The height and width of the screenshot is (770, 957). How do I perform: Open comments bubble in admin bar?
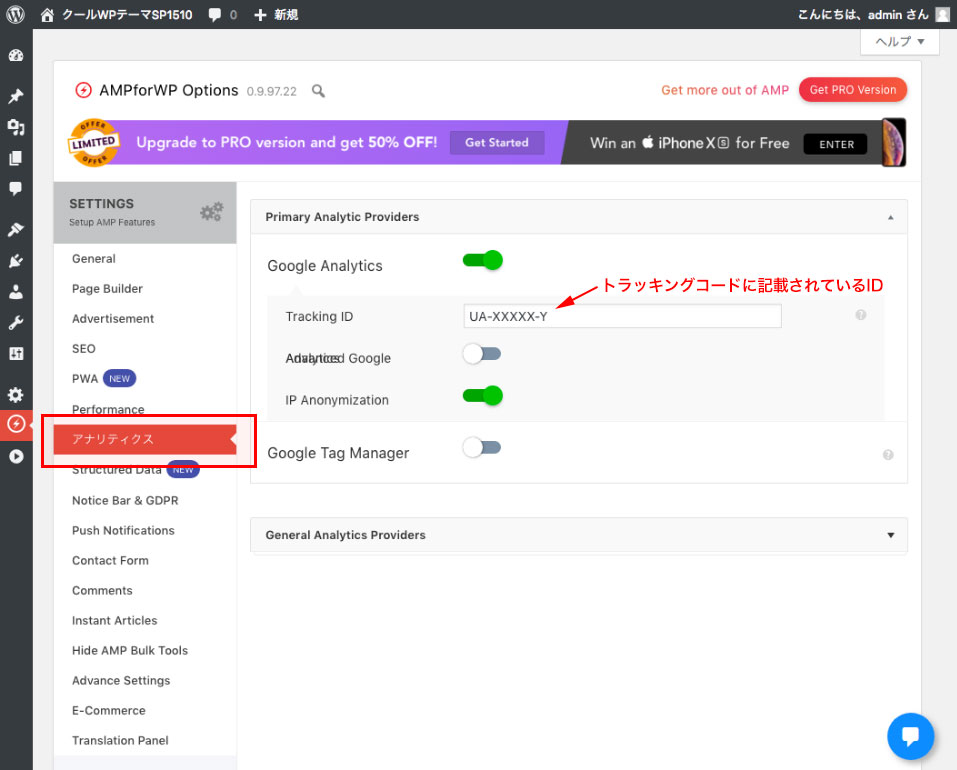pyautogui.click(x=214, y=15)
